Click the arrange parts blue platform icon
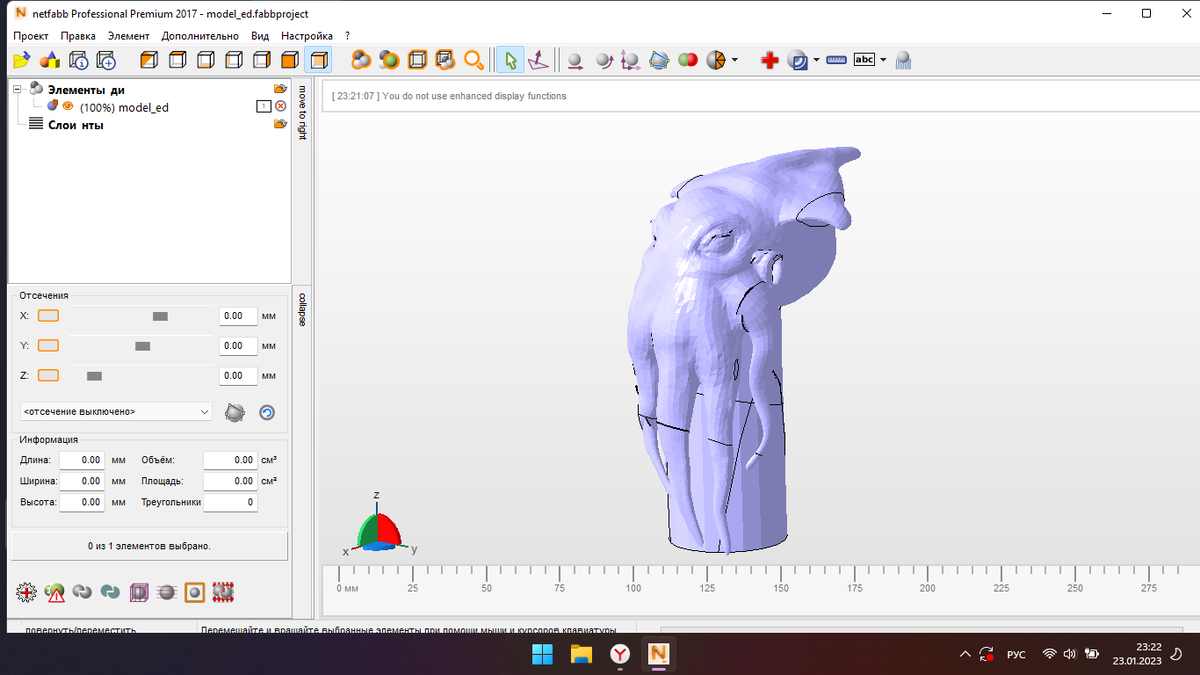1200x675 pixels. tap(659, 61)
